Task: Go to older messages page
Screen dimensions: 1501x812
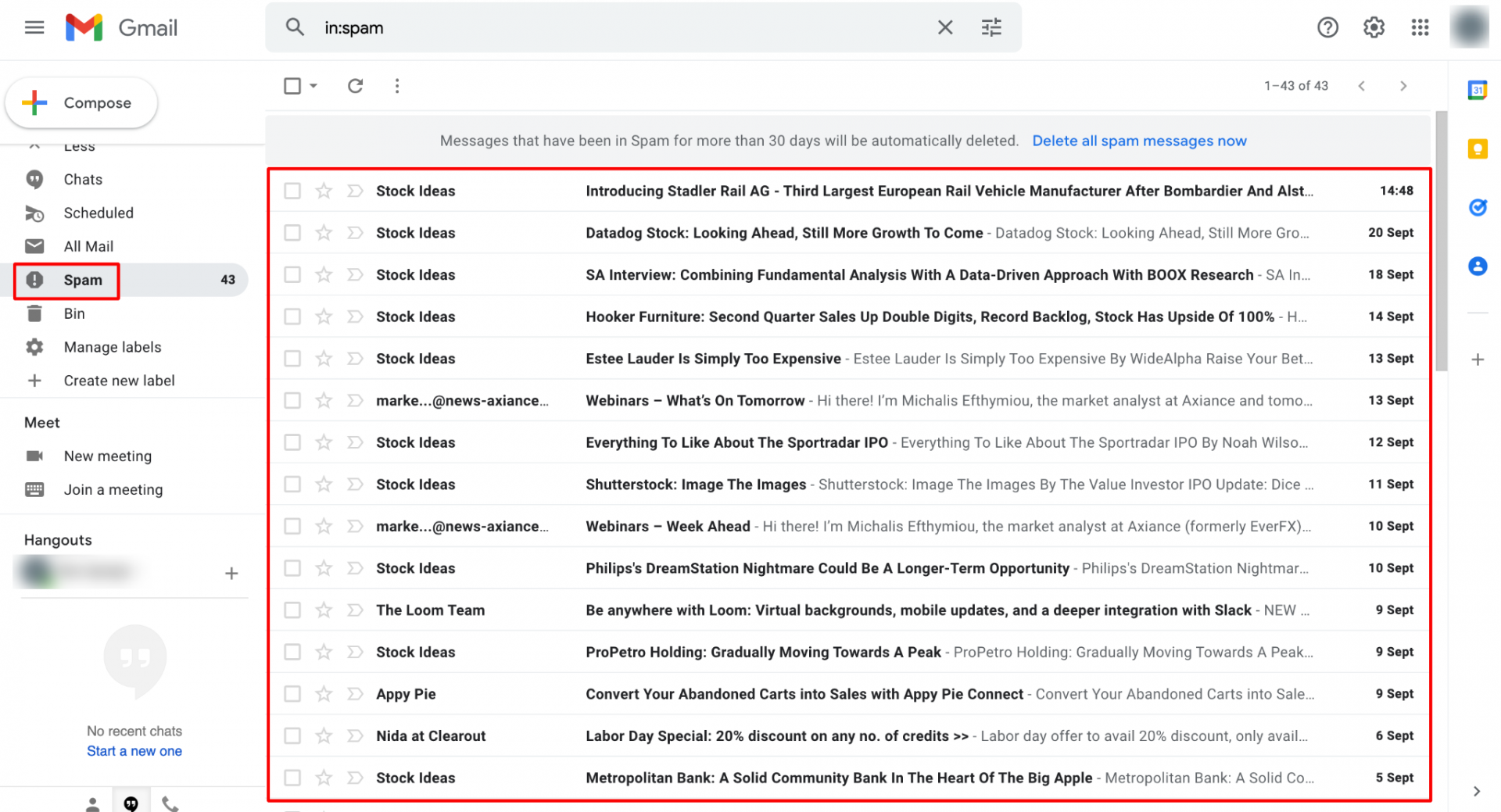Action: tap(1403, 86)
